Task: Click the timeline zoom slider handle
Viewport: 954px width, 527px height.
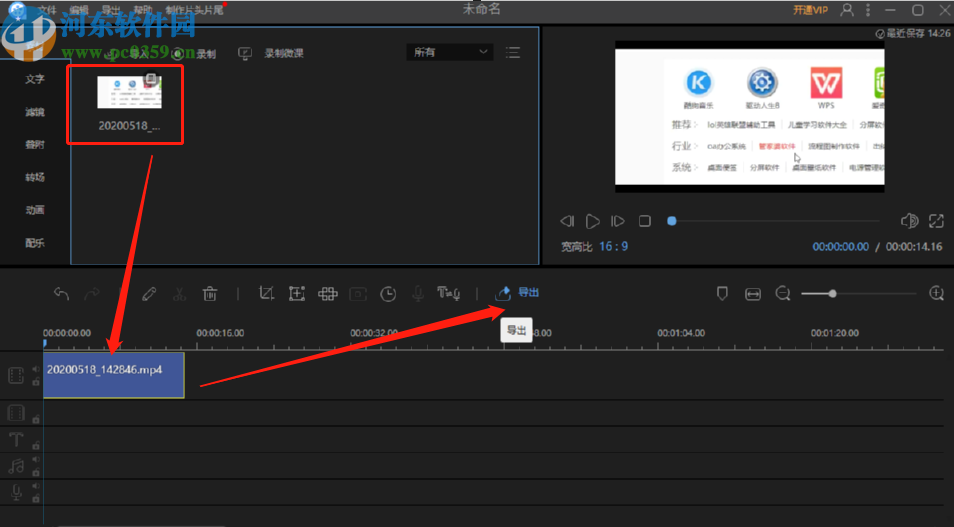Action: coord(832,293)
